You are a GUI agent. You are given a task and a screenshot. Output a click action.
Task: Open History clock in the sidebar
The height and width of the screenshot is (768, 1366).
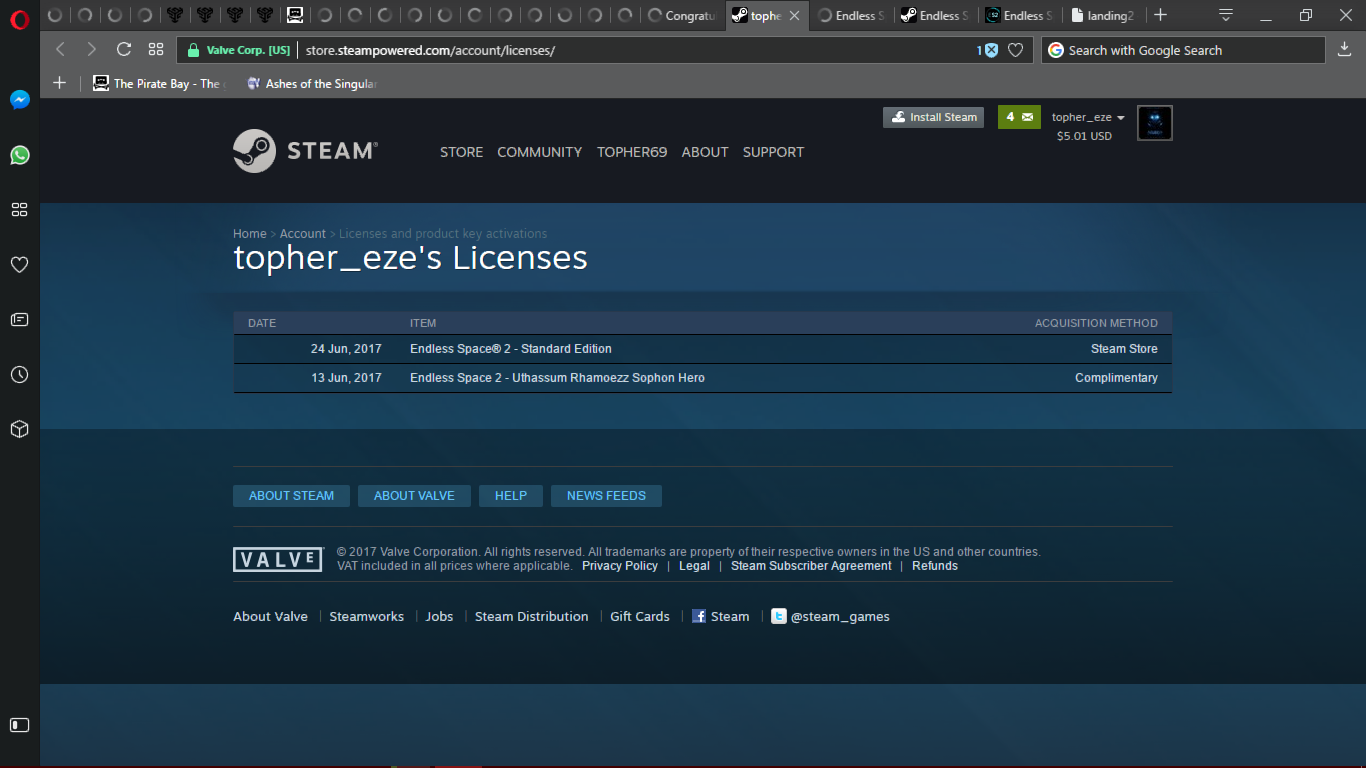coord(19,375)
